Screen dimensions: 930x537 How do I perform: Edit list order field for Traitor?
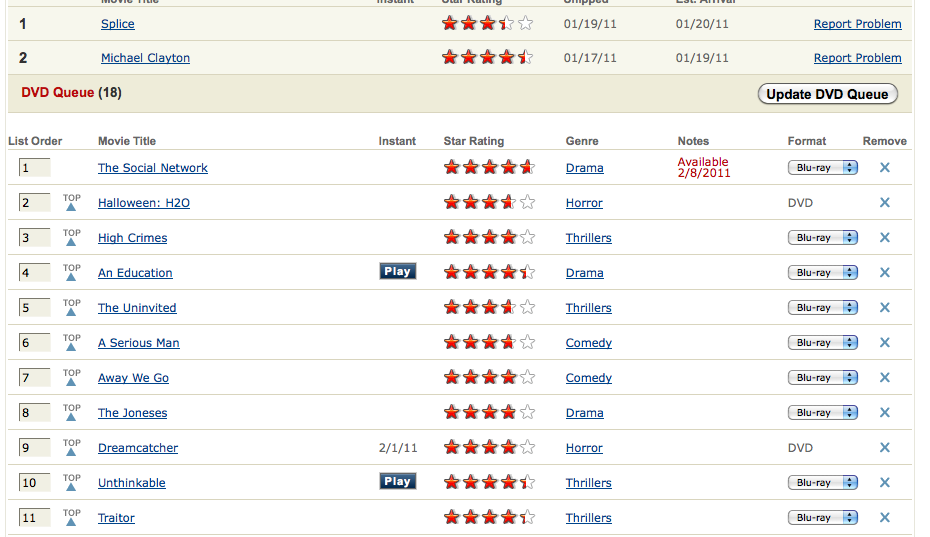point(34,518)
